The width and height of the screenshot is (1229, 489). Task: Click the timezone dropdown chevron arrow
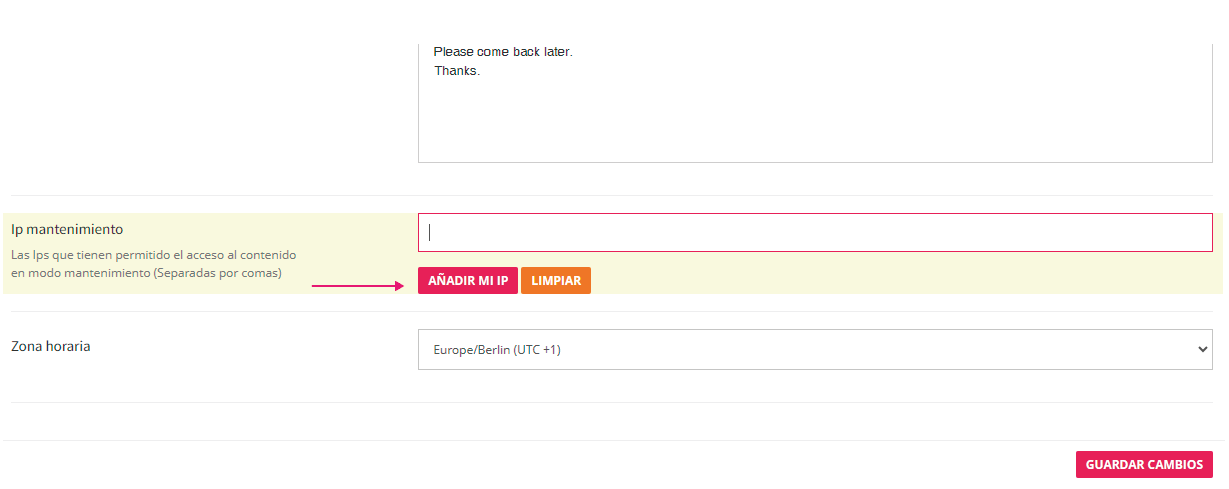coord(1202,350)
